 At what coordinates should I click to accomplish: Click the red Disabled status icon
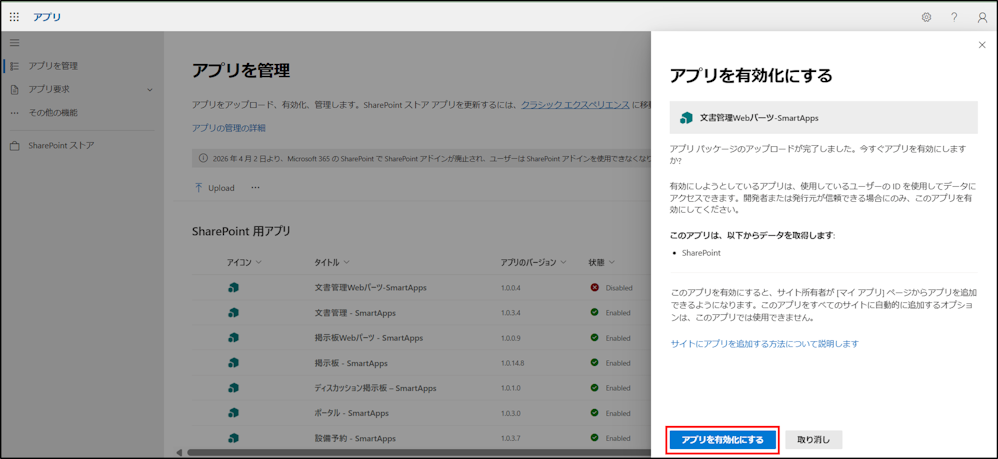tap(594, 288)
